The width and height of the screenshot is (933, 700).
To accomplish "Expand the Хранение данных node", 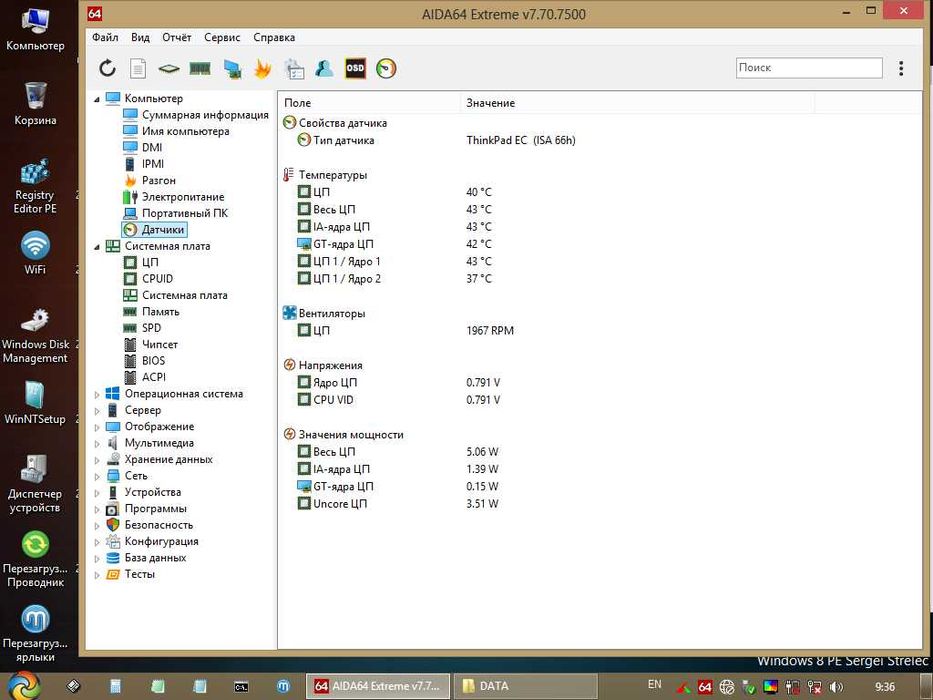I will [x=97, y=460].
